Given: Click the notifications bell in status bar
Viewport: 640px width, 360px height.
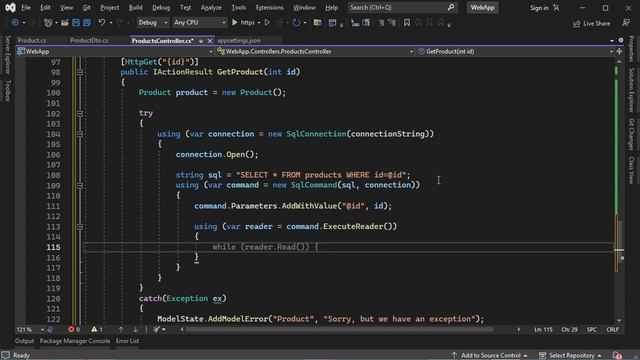Looking at the screenshot, I should click(x=617, y=356).
